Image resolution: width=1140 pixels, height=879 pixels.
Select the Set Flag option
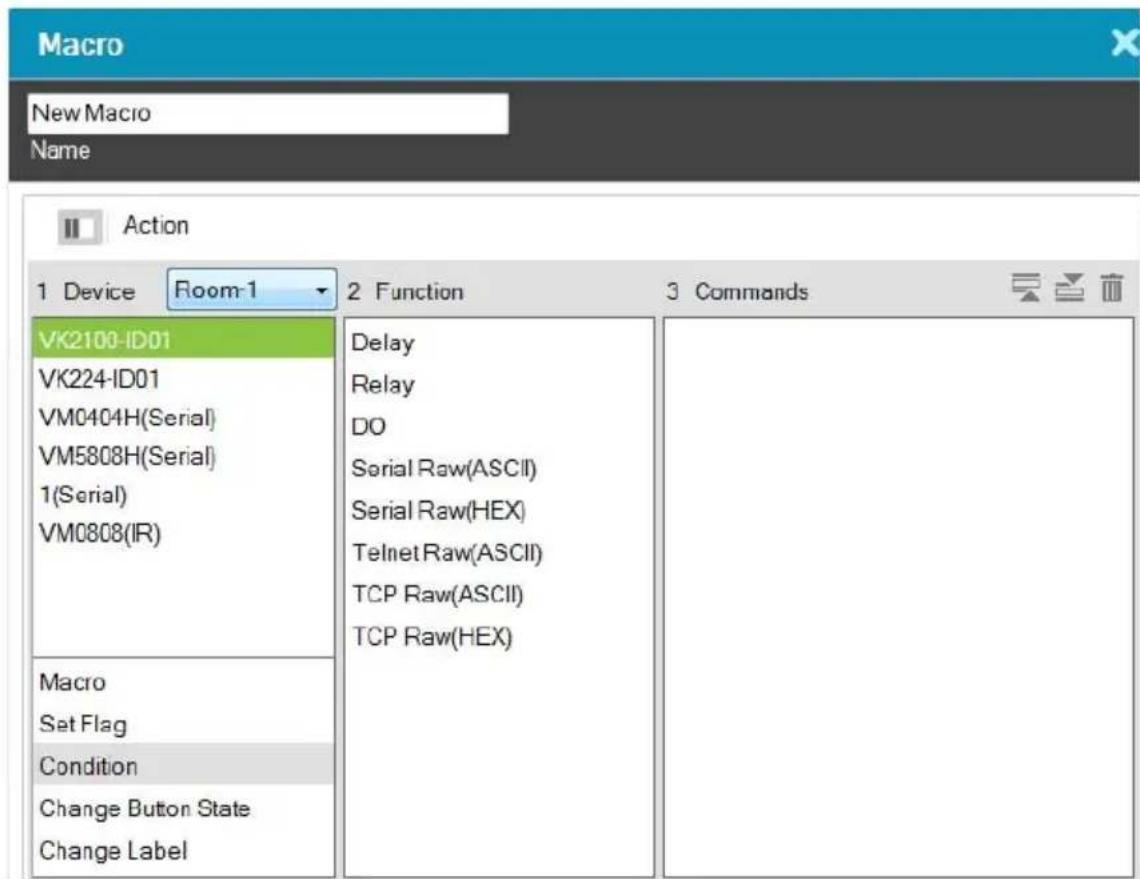pyautogui.click(x=183, y=723)
